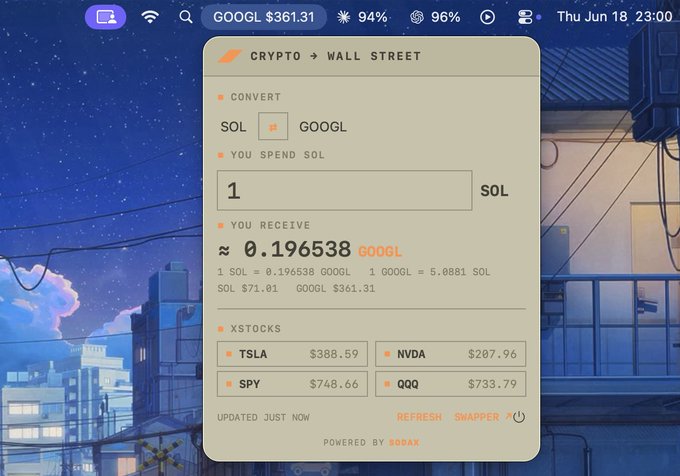The width and height of the screenshot is (680, 476).
Task: Open Spotlight search magnifier icon
Action: coord(186,17)
